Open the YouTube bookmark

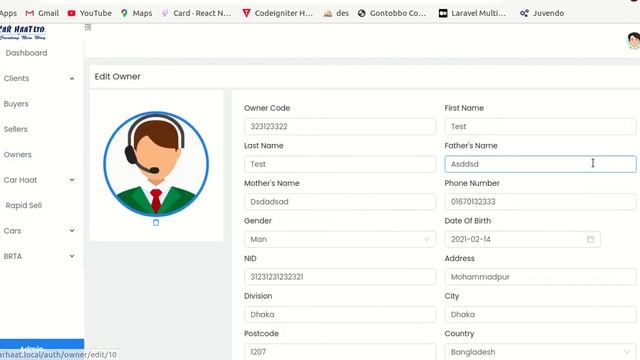pos(89,13)
